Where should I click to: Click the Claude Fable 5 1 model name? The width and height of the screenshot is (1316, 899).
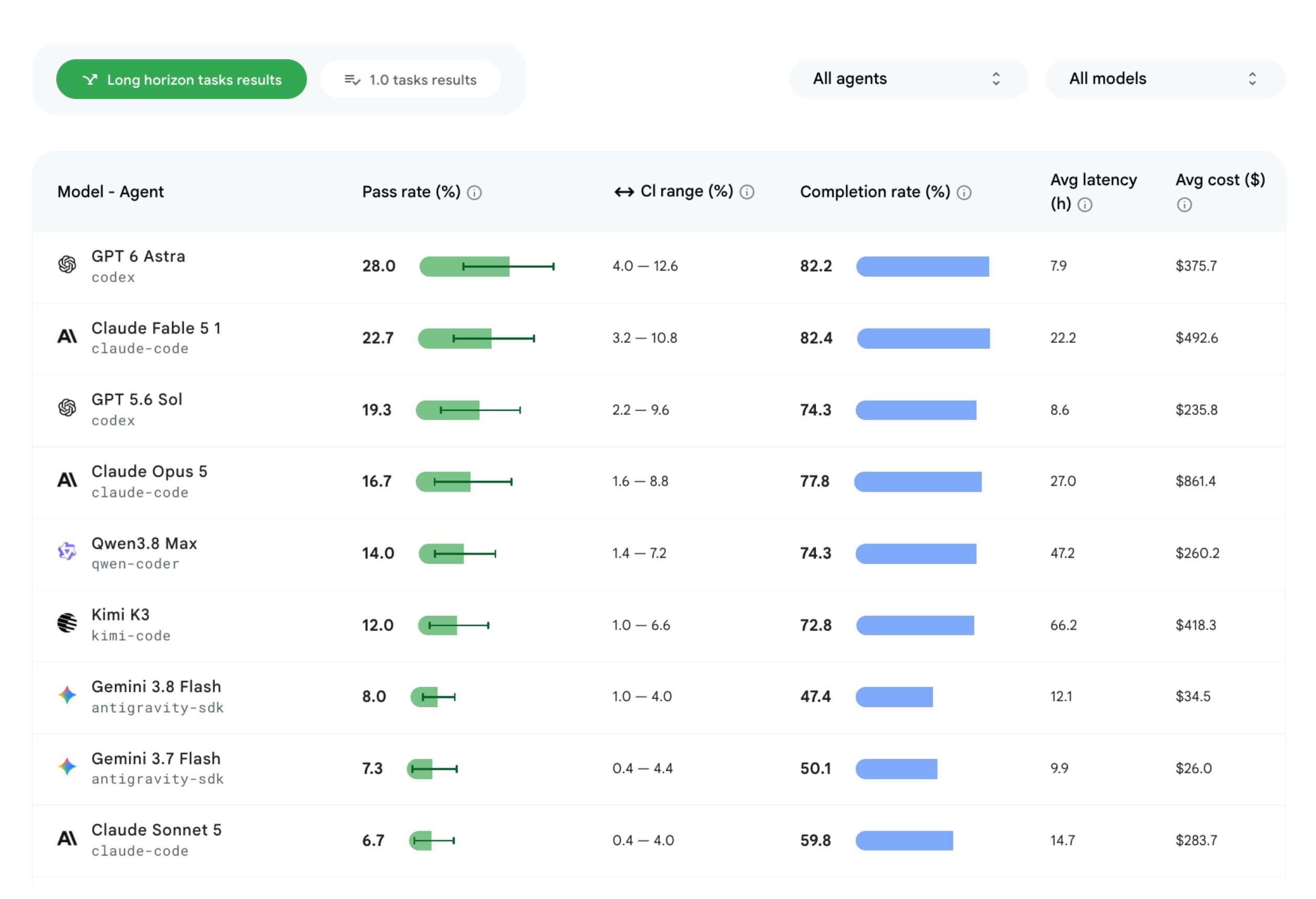click(156, 328)
